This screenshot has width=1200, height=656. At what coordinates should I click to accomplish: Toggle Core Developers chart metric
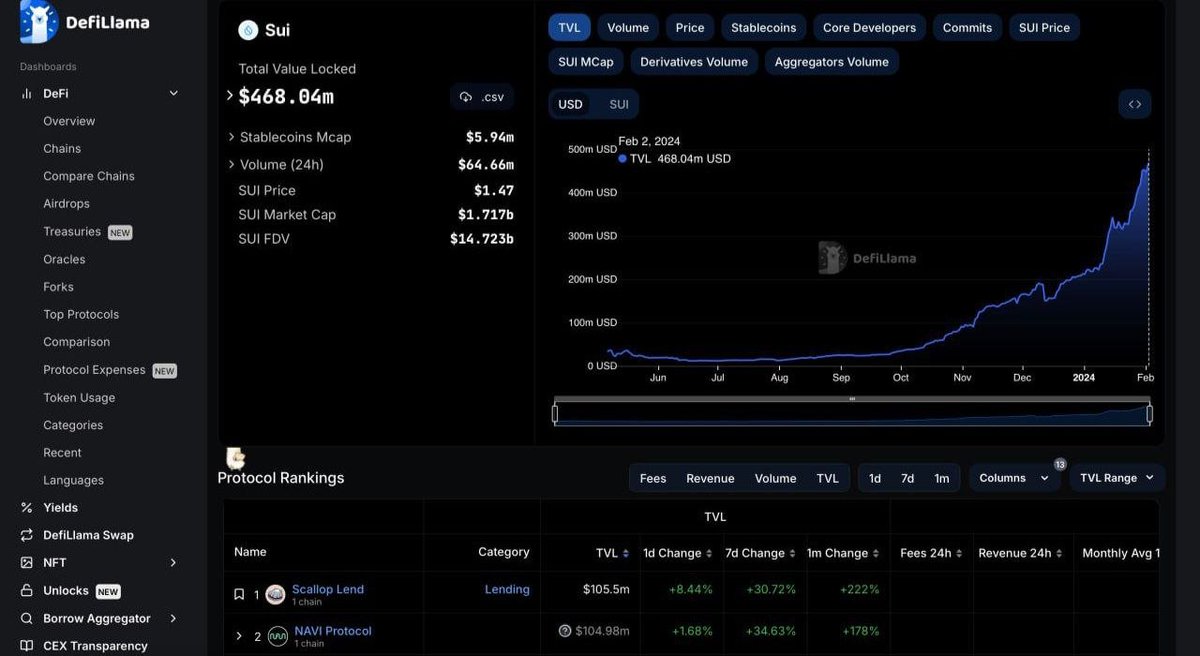coord(869,28)
